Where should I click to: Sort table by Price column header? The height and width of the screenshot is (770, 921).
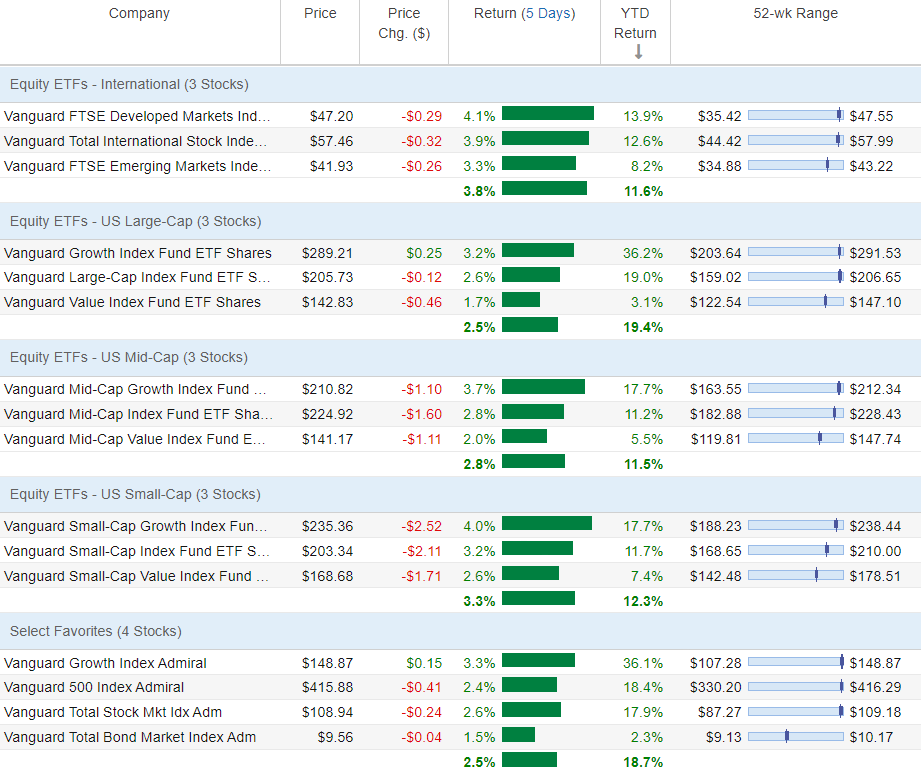[320, 14]
